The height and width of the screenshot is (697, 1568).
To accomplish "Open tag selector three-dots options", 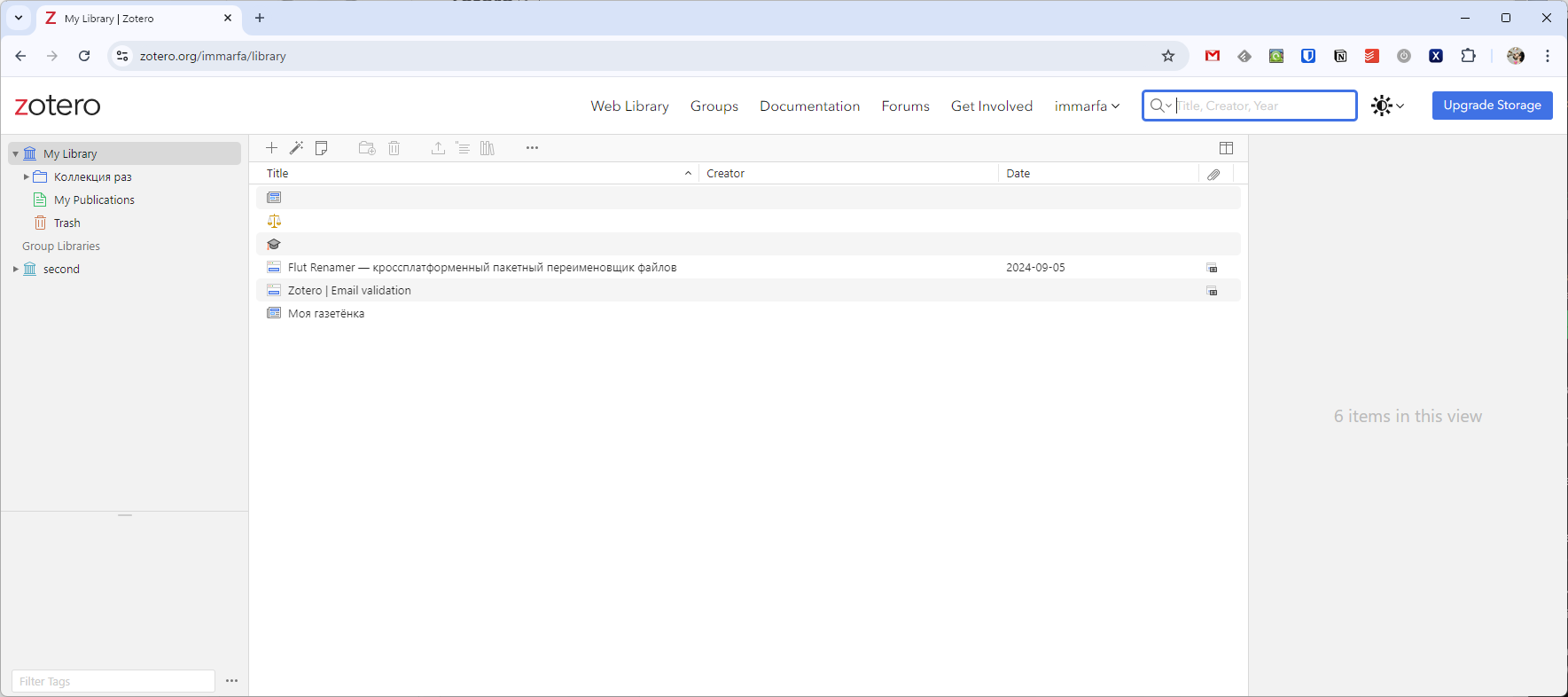I will coord(231,681).
